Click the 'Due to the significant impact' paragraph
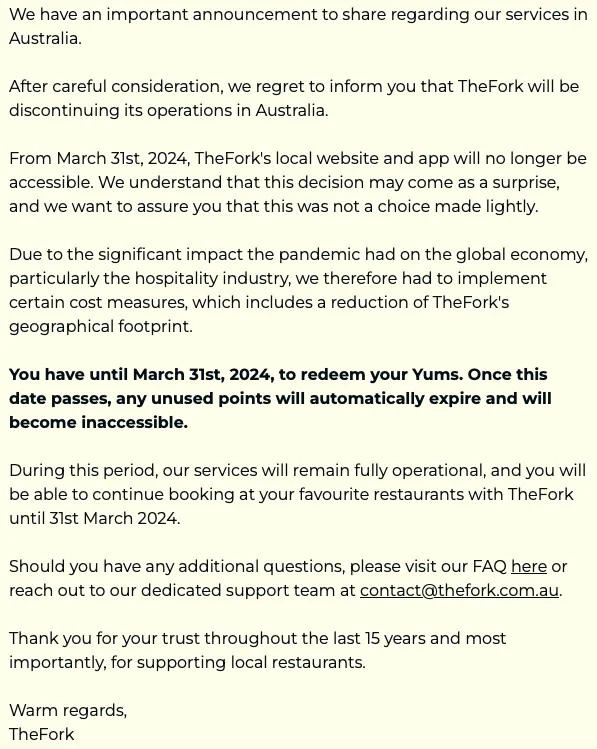Viewport: 597px width, 749px height. pyautogui.click(x=298, y=290)
